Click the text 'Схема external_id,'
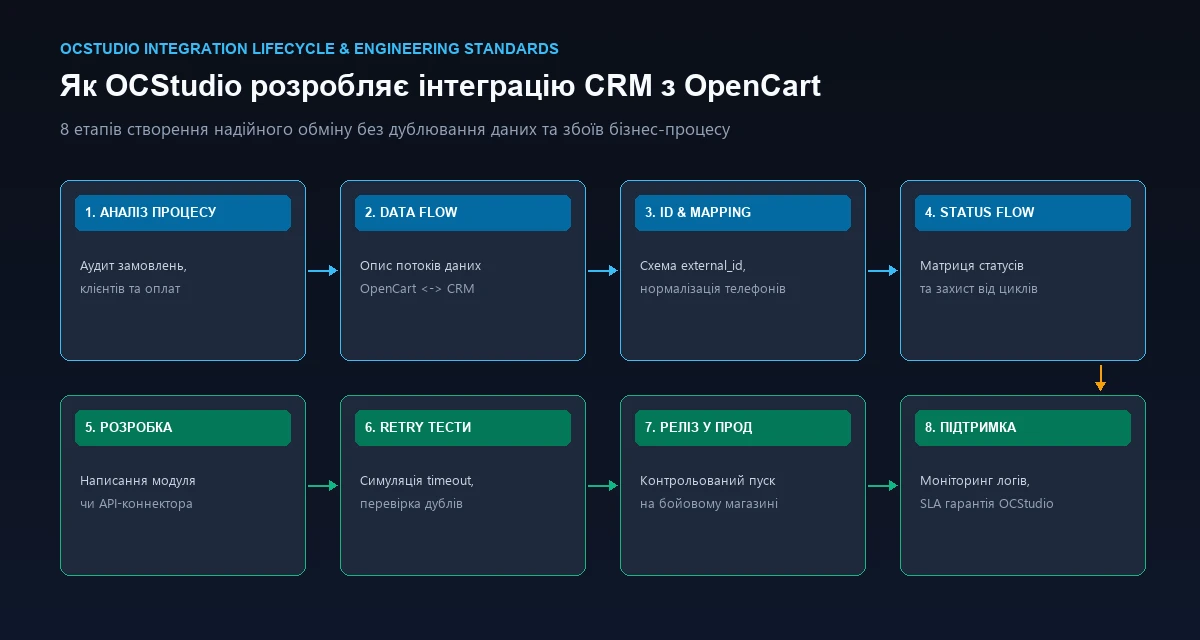The width and height of the screenshot is (1200, 640). [x=693, y=266]
